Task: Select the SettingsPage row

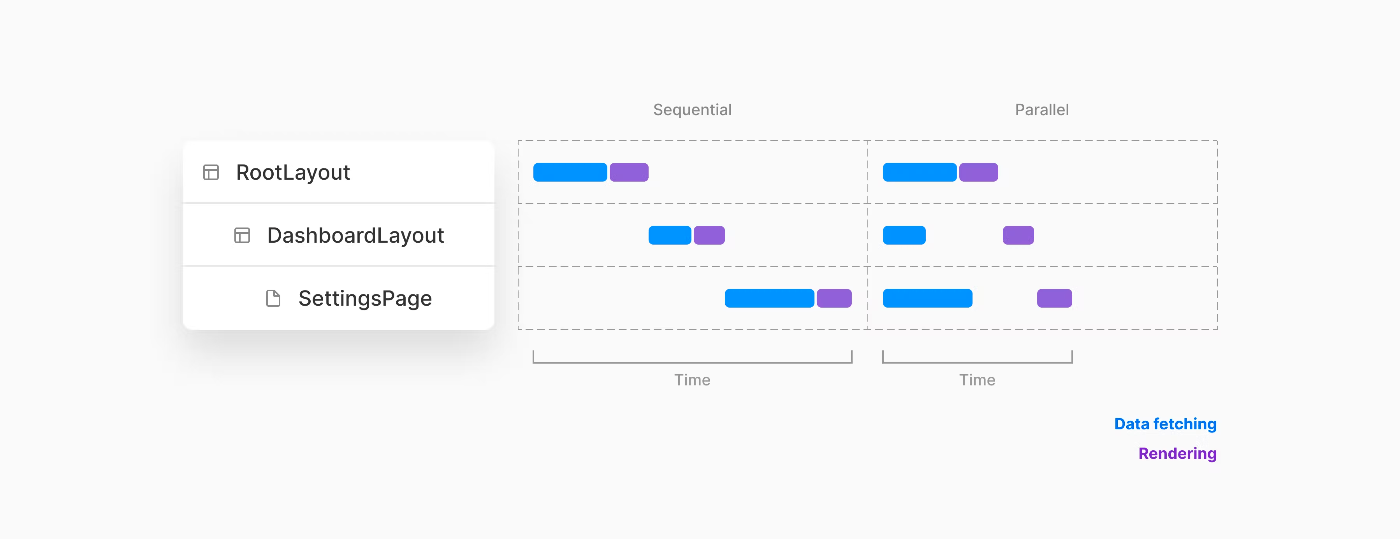Action: pyautogui.click(x=338, y=298)
